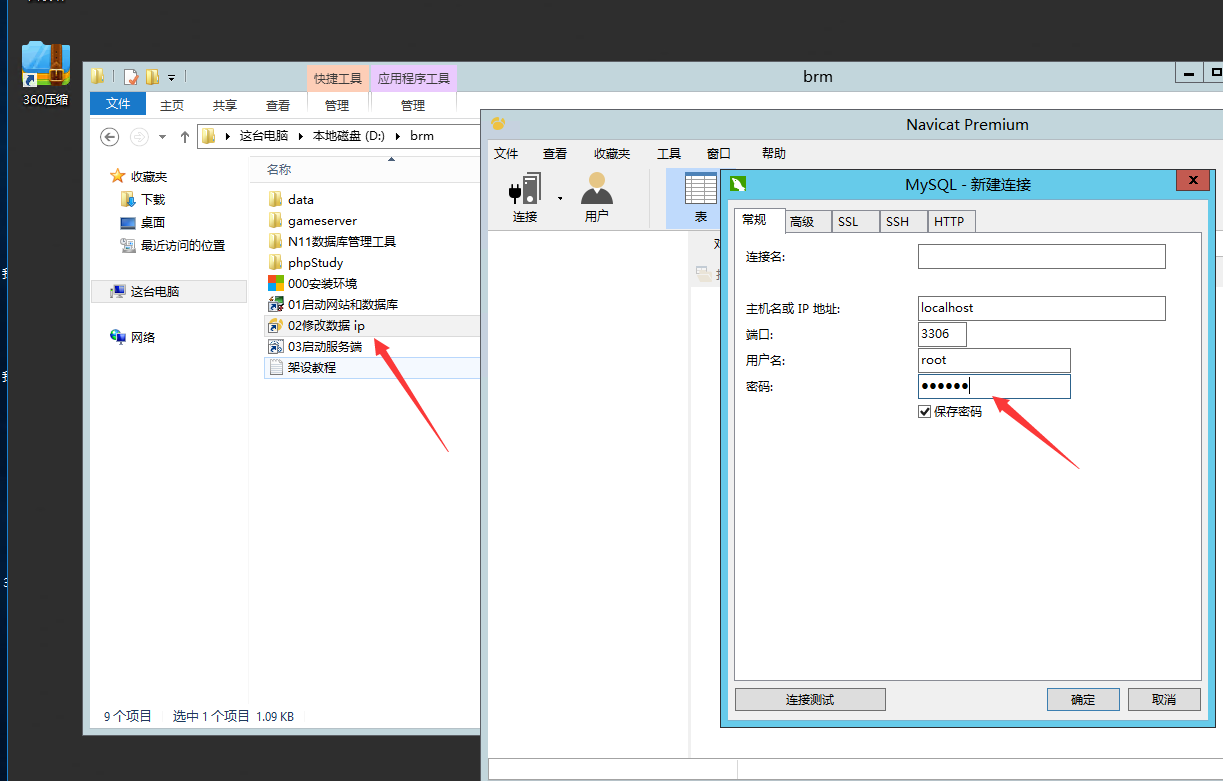Switch to the 主页 ribbon tab
This screenshot has width=1223, height=781.
coord(172,105)
